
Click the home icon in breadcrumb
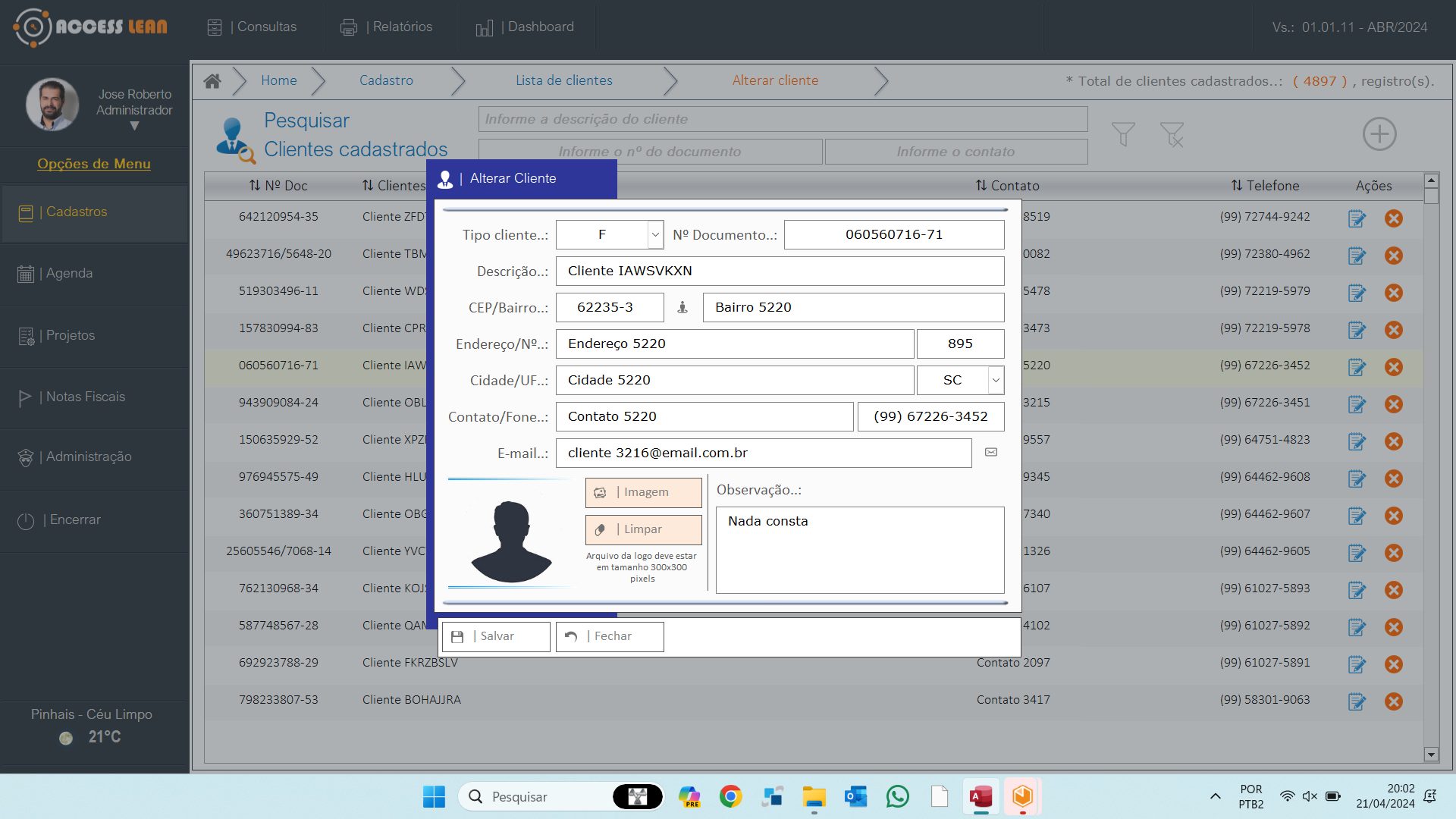212,80
